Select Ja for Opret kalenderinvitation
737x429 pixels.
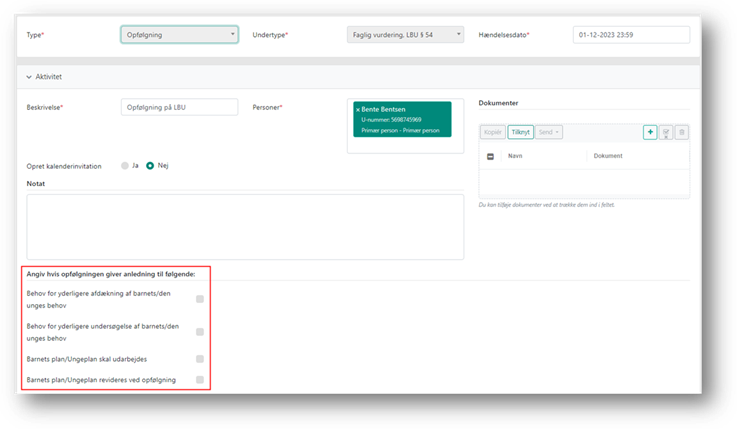(125, 166)
